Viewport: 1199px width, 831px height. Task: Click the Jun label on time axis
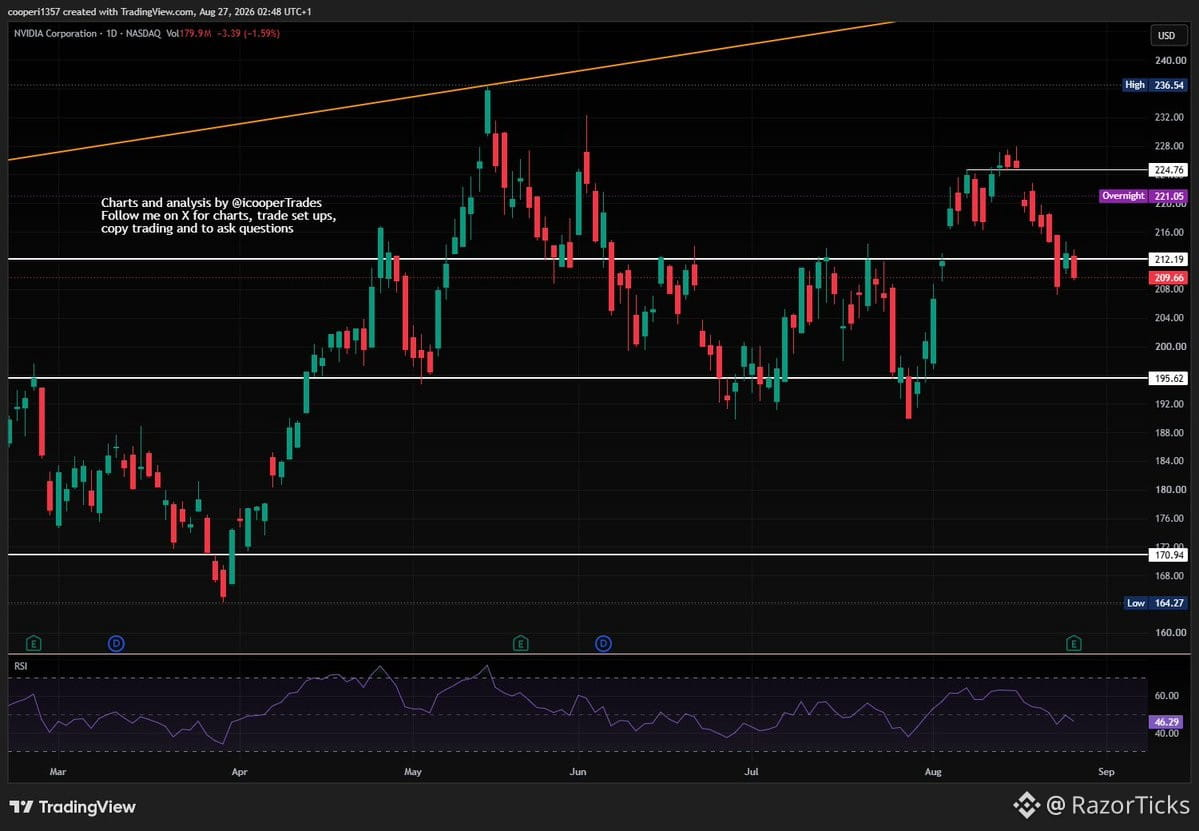tap(578, 771)
